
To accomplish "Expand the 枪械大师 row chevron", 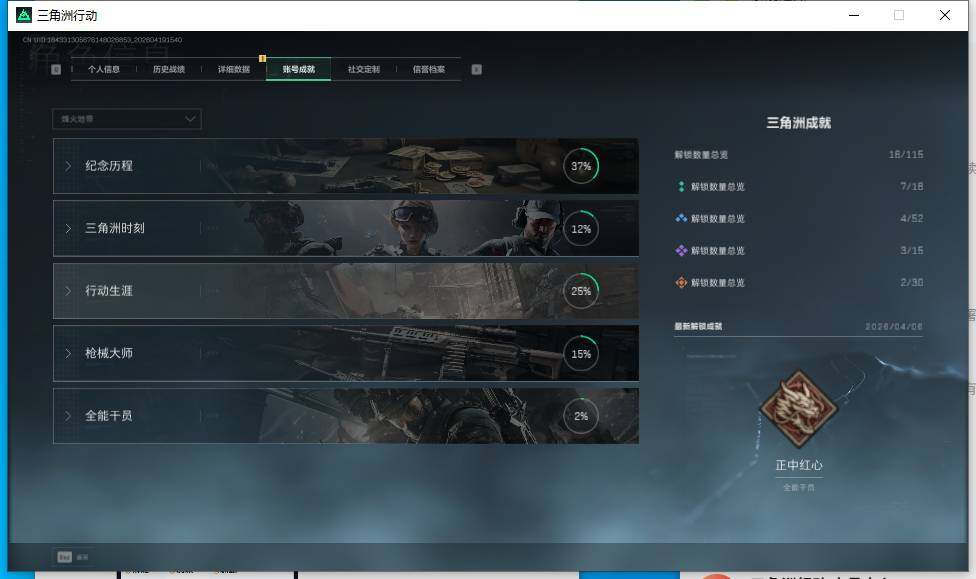I will pyautogui.click(x=68, y=353).
